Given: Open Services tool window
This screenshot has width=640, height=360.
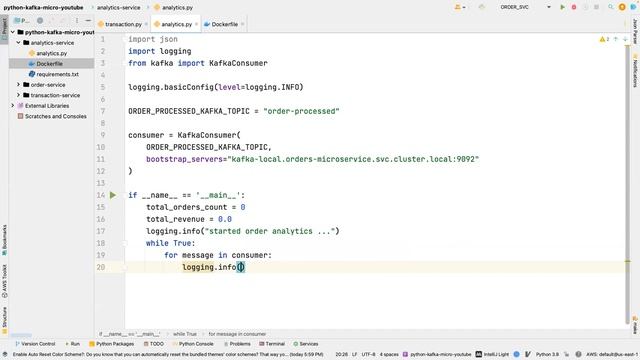Looking at the screenshot, I should pos(306,344).
